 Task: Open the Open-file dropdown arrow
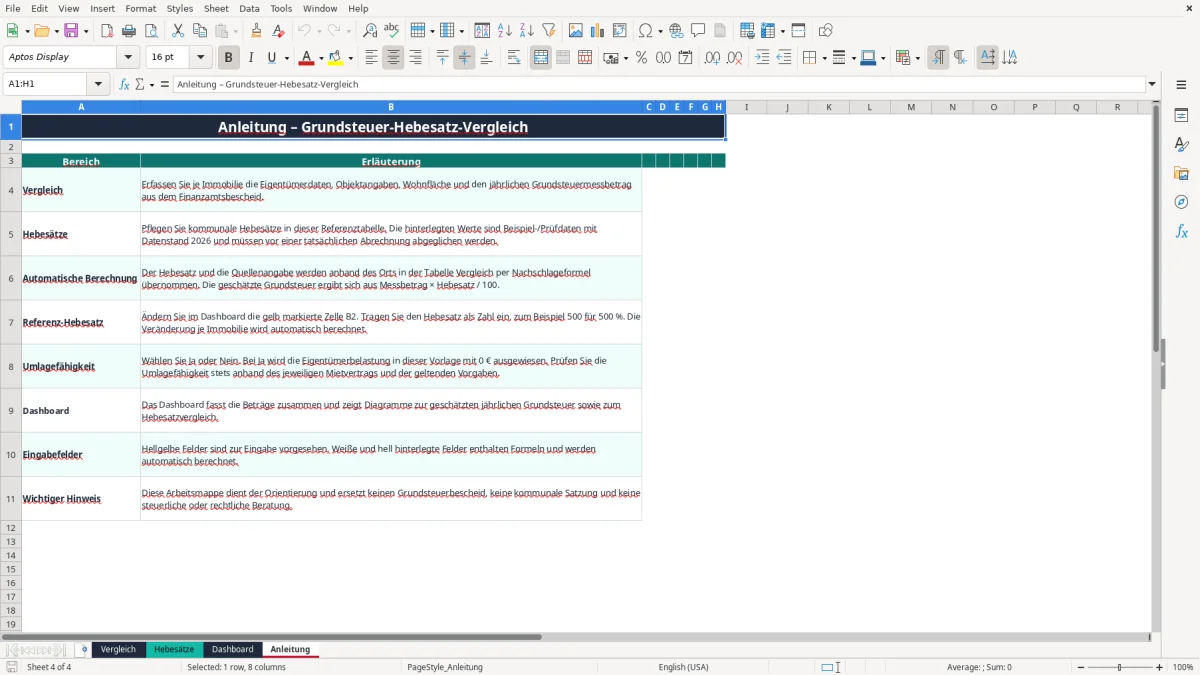(56, 31)
